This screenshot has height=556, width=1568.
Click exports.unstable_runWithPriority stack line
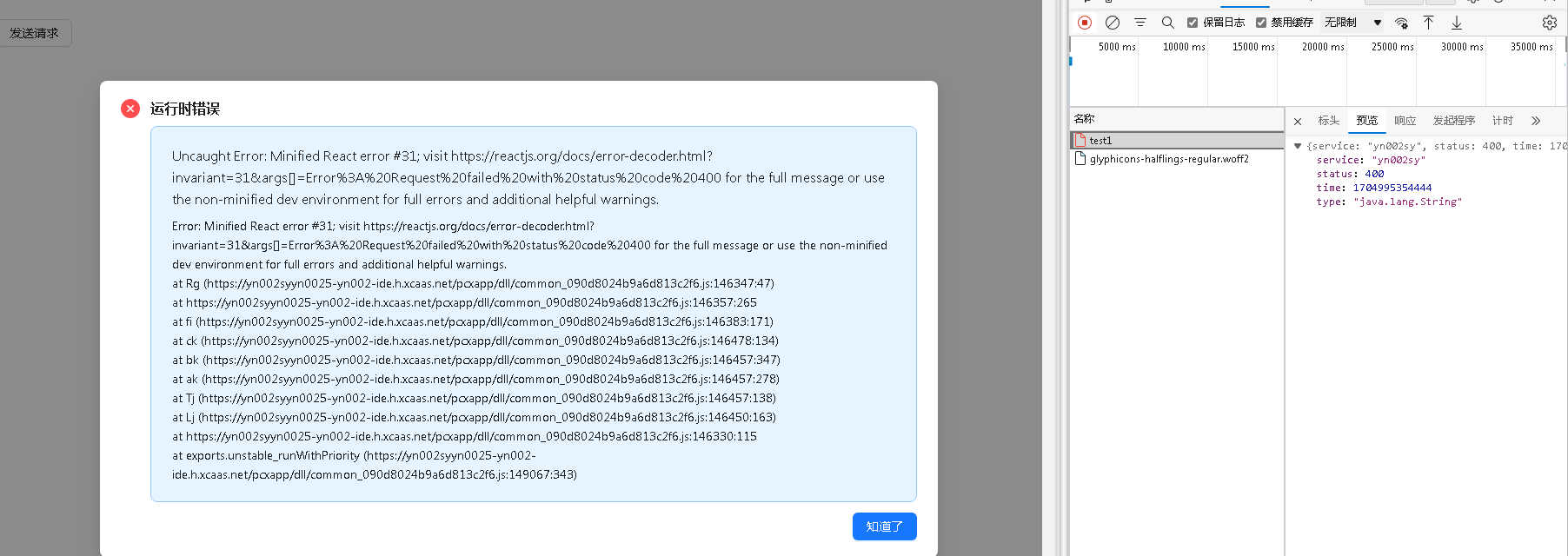click(x=375, y=465)
